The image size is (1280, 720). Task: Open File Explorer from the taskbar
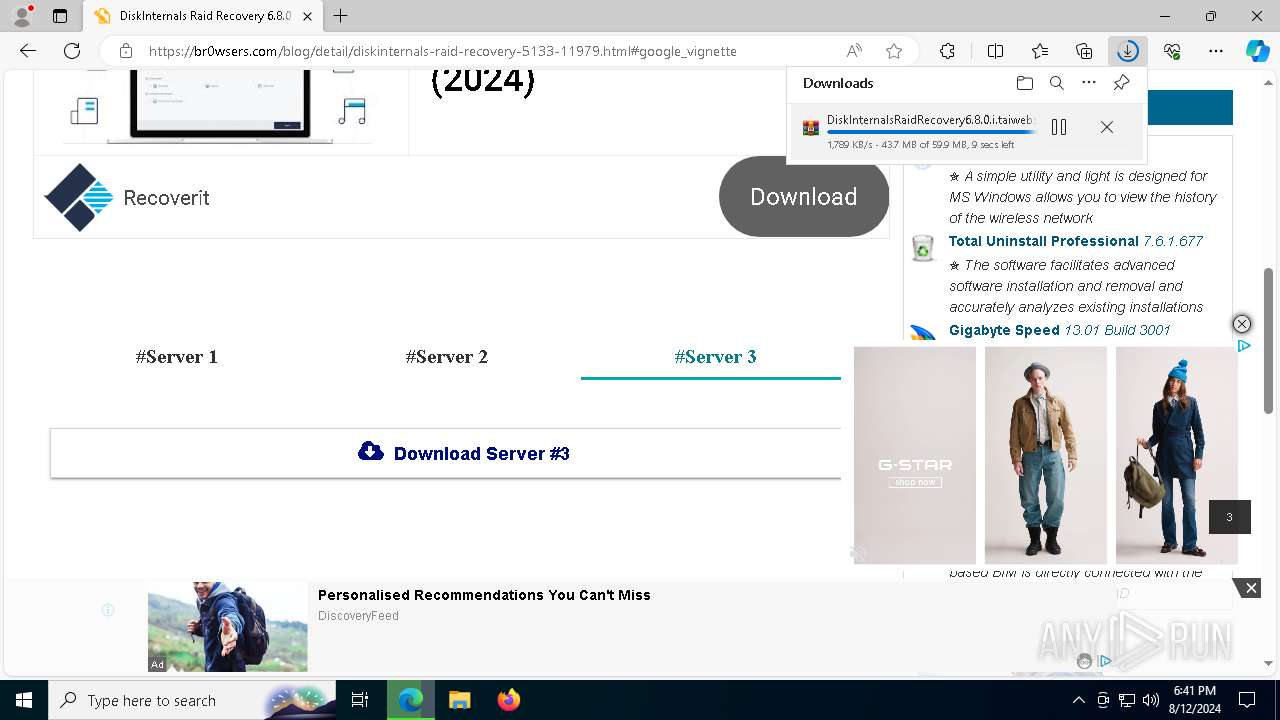(x=459, y=700)
